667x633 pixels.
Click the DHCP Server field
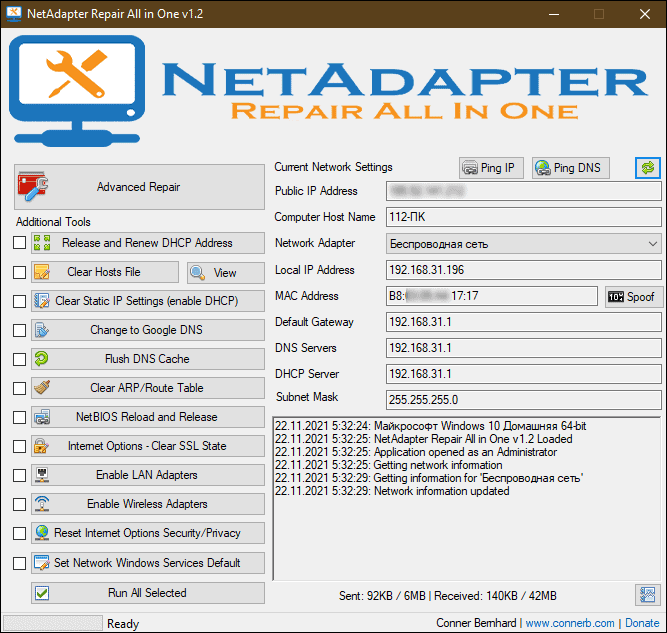(x=524, y=374)
